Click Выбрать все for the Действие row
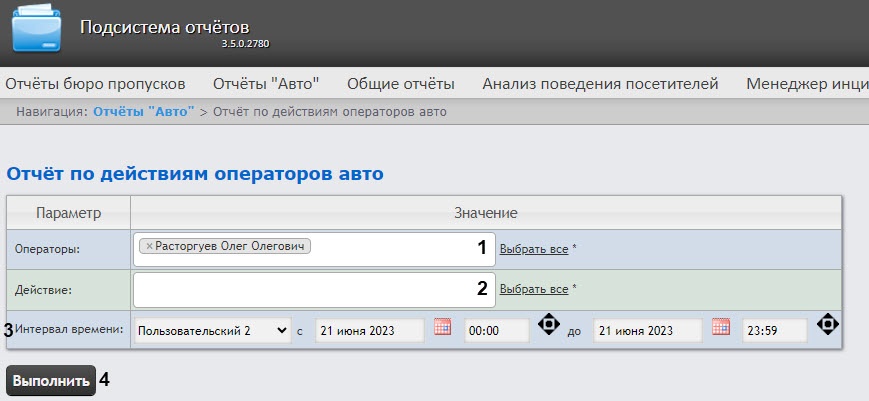The width and height of the screenshot is (869, 401). [534, 290]
